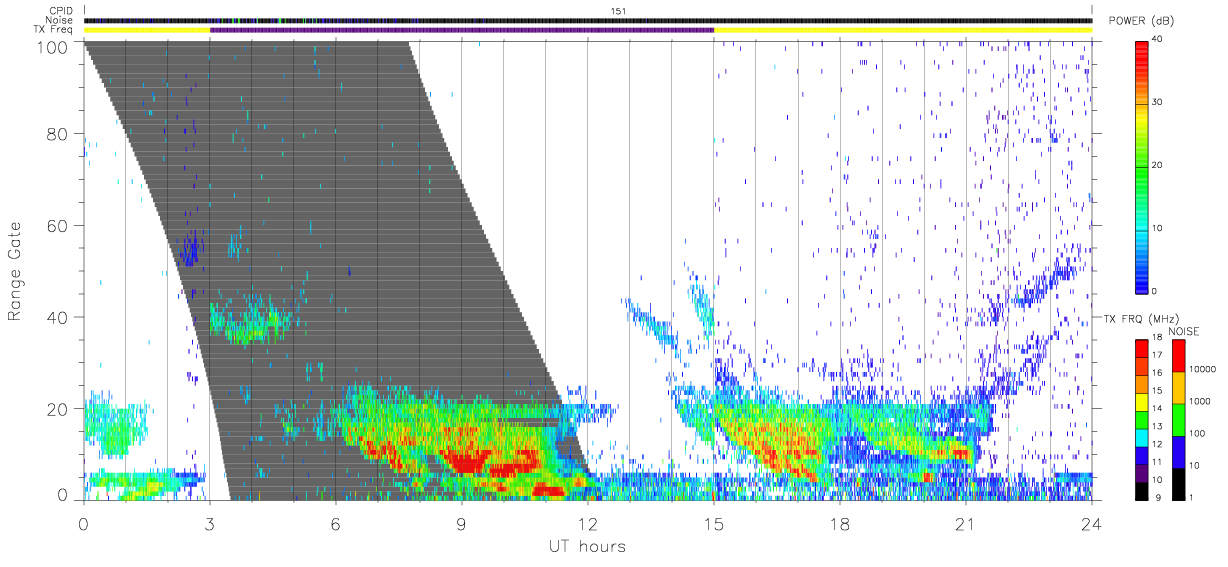Screen dimensions: 1228x567
Task: Click the CPID label at top left
Action: [60, 11]
